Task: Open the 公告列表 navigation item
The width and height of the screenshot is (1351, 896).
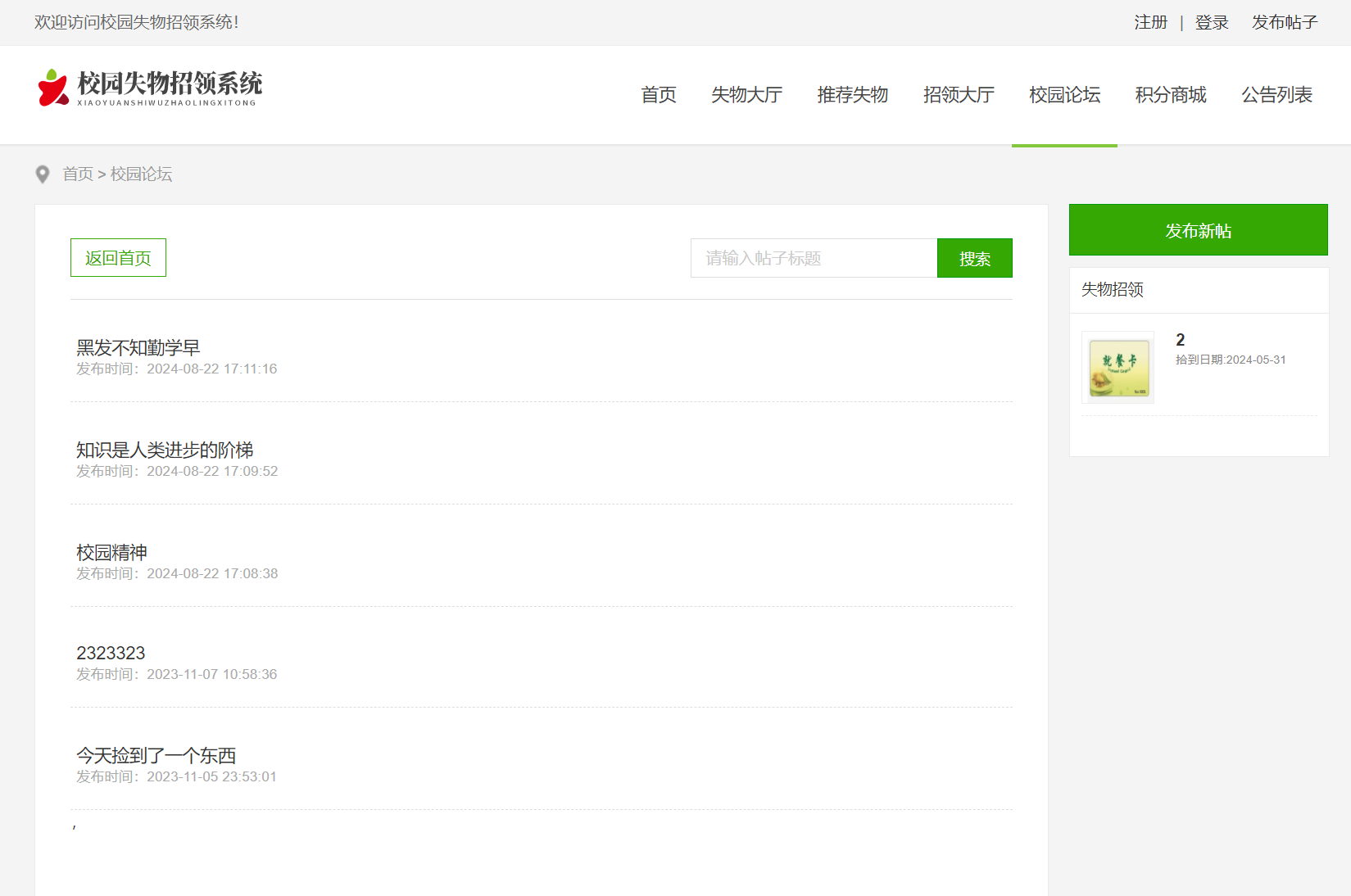Action: [x=1276, y=95]
